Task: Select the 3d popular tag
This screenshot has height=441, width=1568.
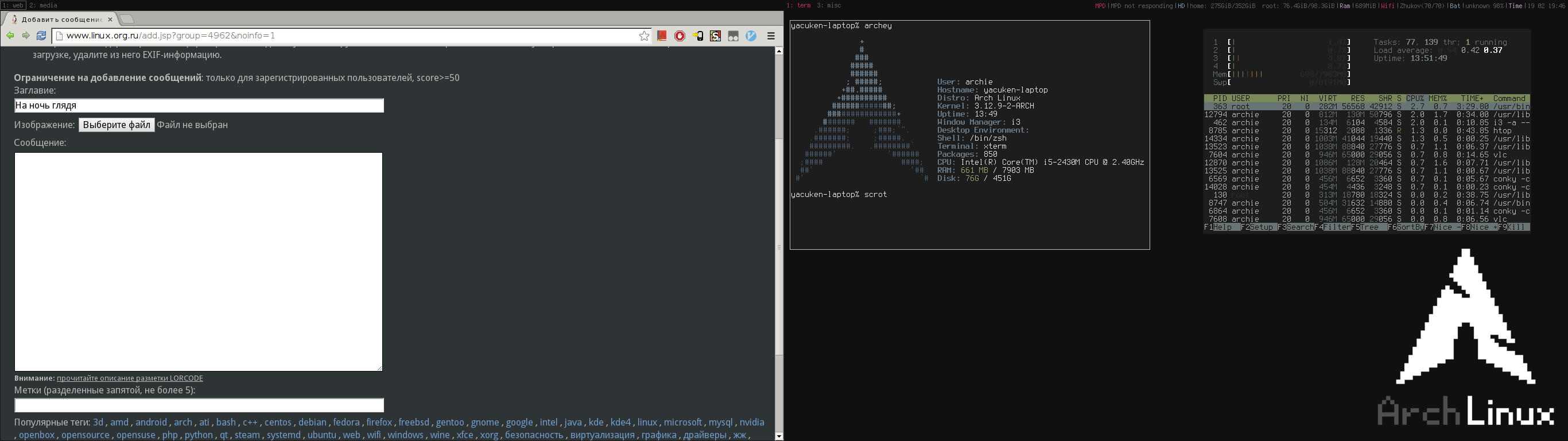Action: [x=98, y=422]
